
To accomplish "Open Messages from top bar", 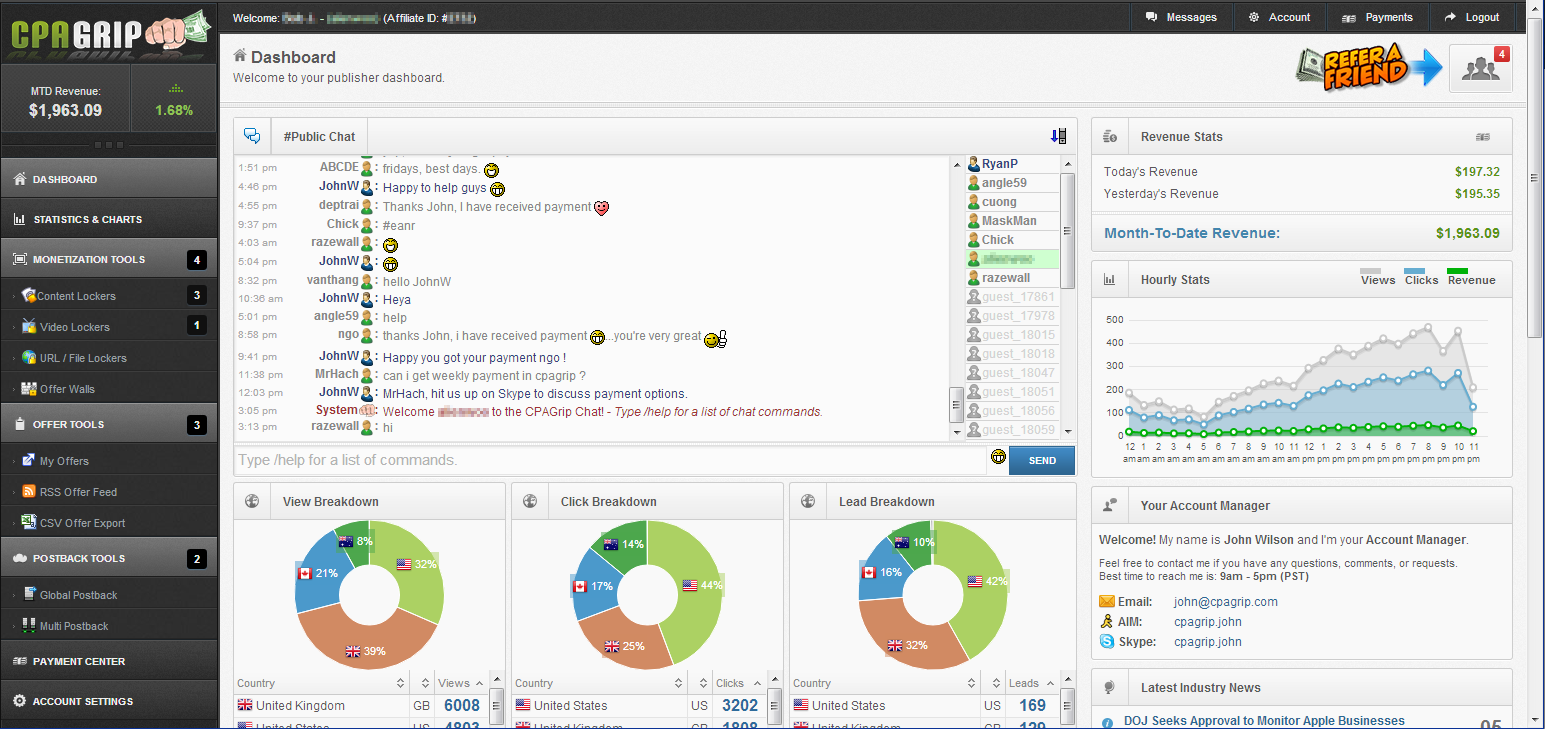I will (x=1181, y=17).
